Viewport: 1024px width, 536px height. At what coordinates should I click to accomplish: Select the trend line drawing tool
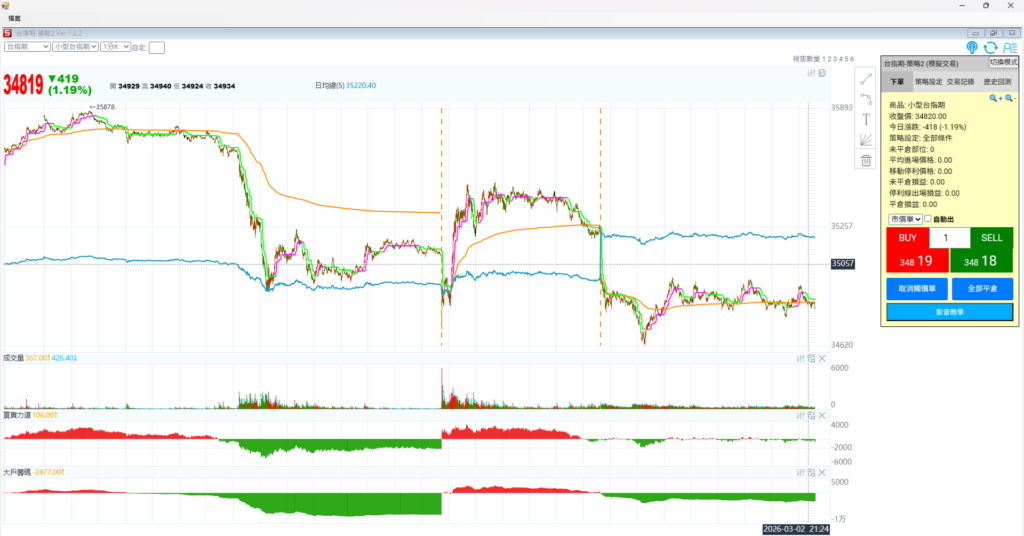(x=866, y=78)
